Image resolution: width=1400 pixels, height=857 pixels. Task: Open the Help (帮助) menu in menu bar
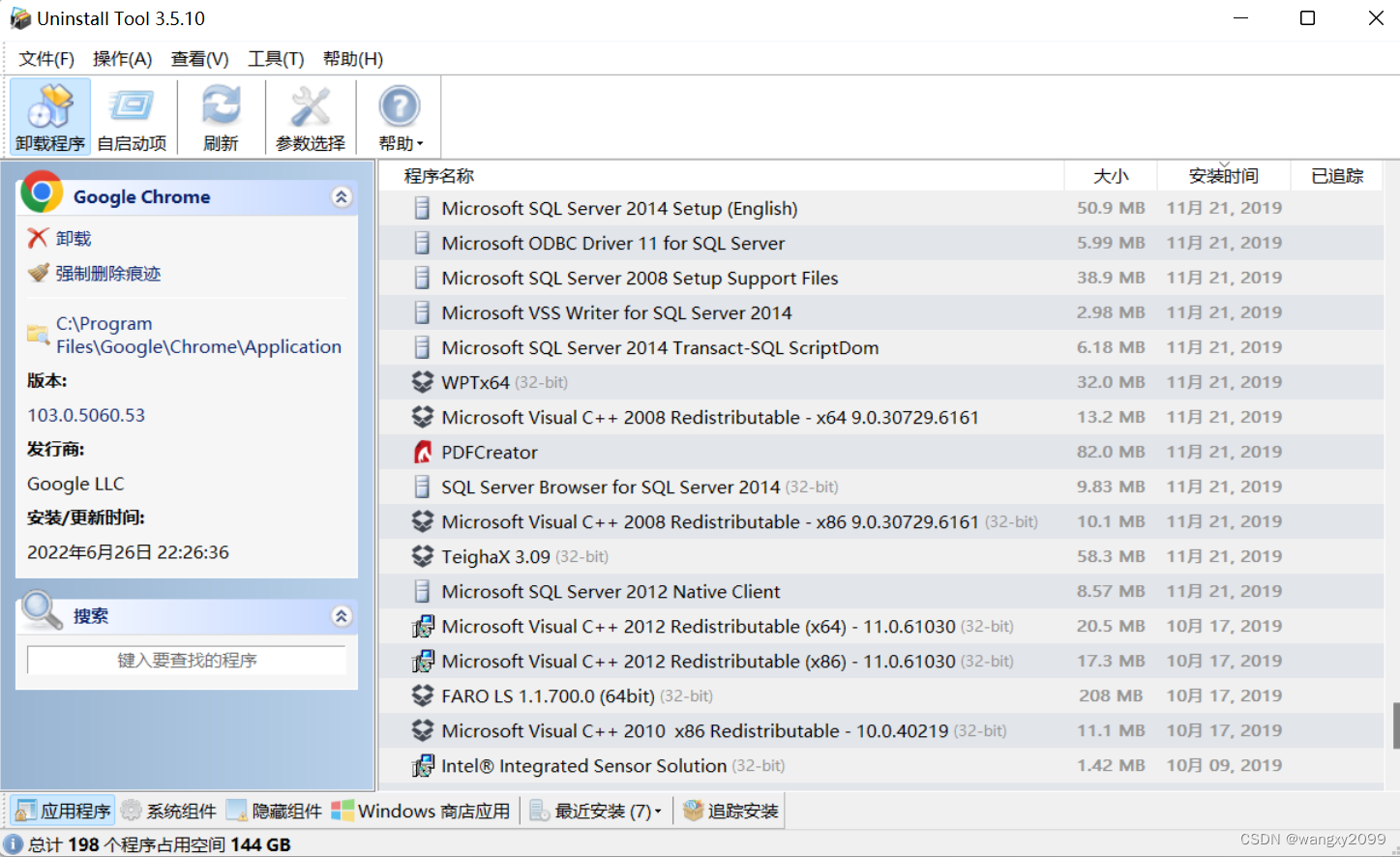[353, 59]
